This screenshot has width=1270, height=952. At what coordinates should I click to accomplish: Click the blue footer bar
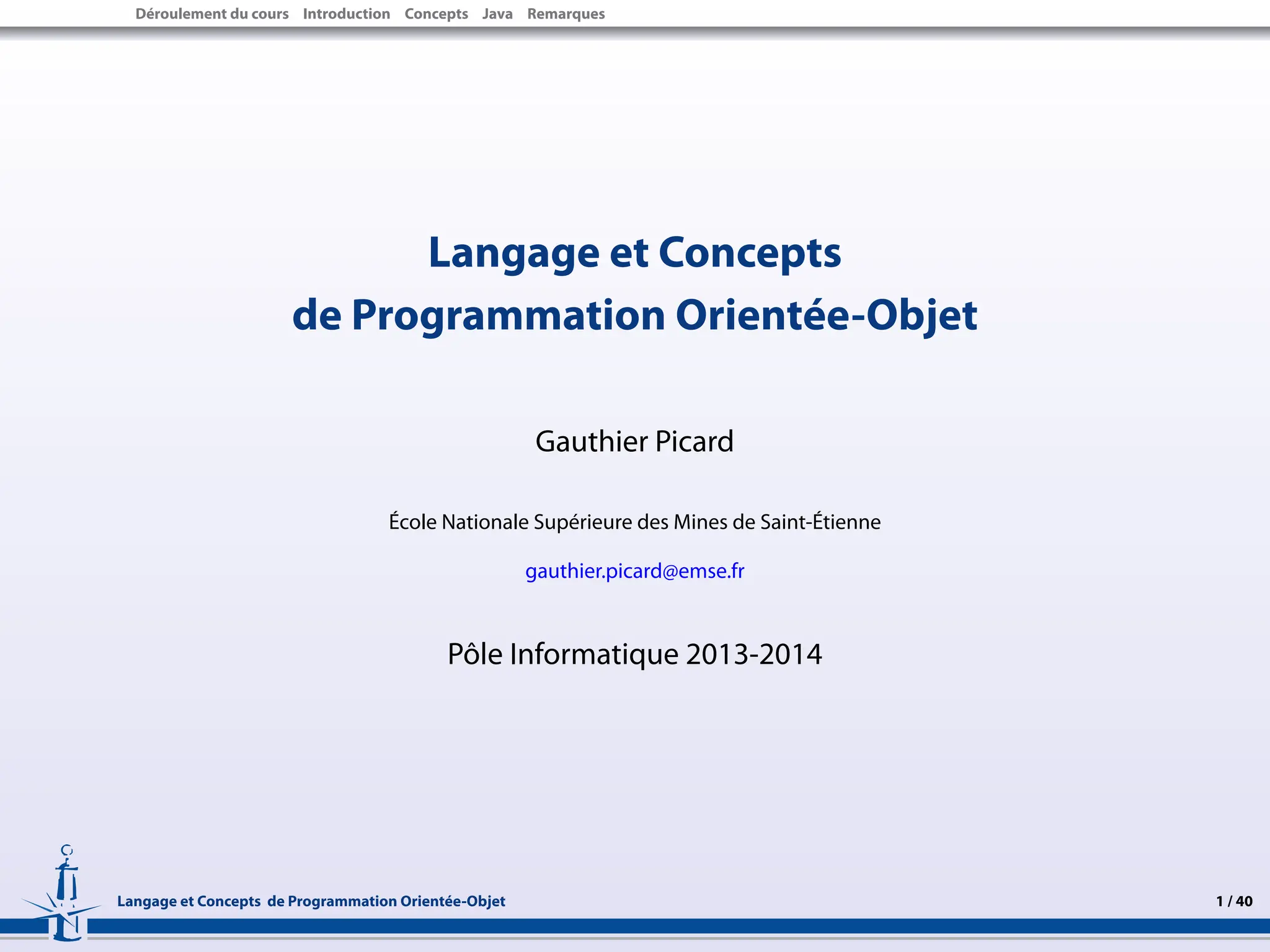click(682, 926)
